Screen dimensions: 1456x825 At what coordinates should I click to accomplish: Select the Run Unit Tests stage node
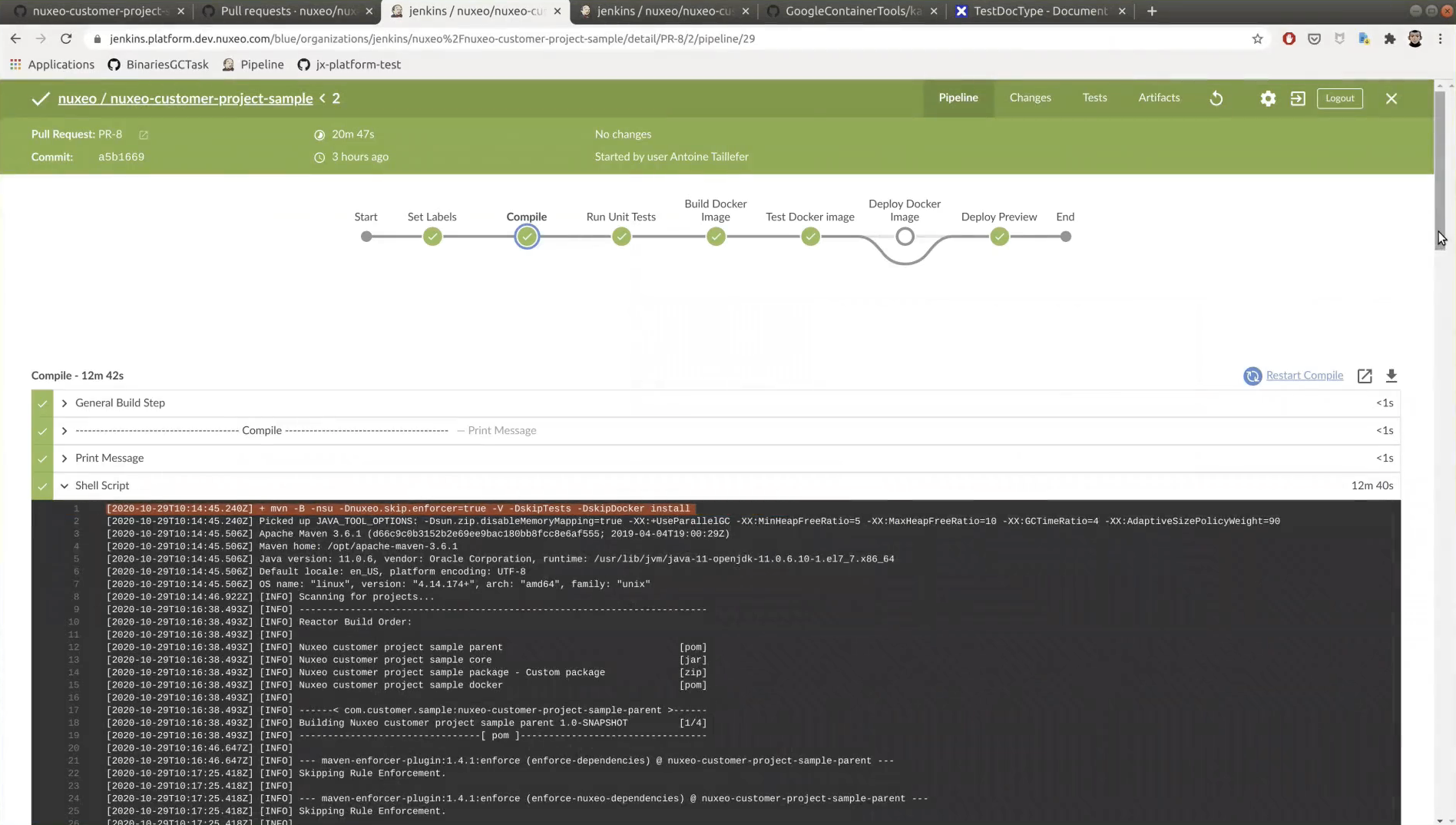[x=621, y=237]
